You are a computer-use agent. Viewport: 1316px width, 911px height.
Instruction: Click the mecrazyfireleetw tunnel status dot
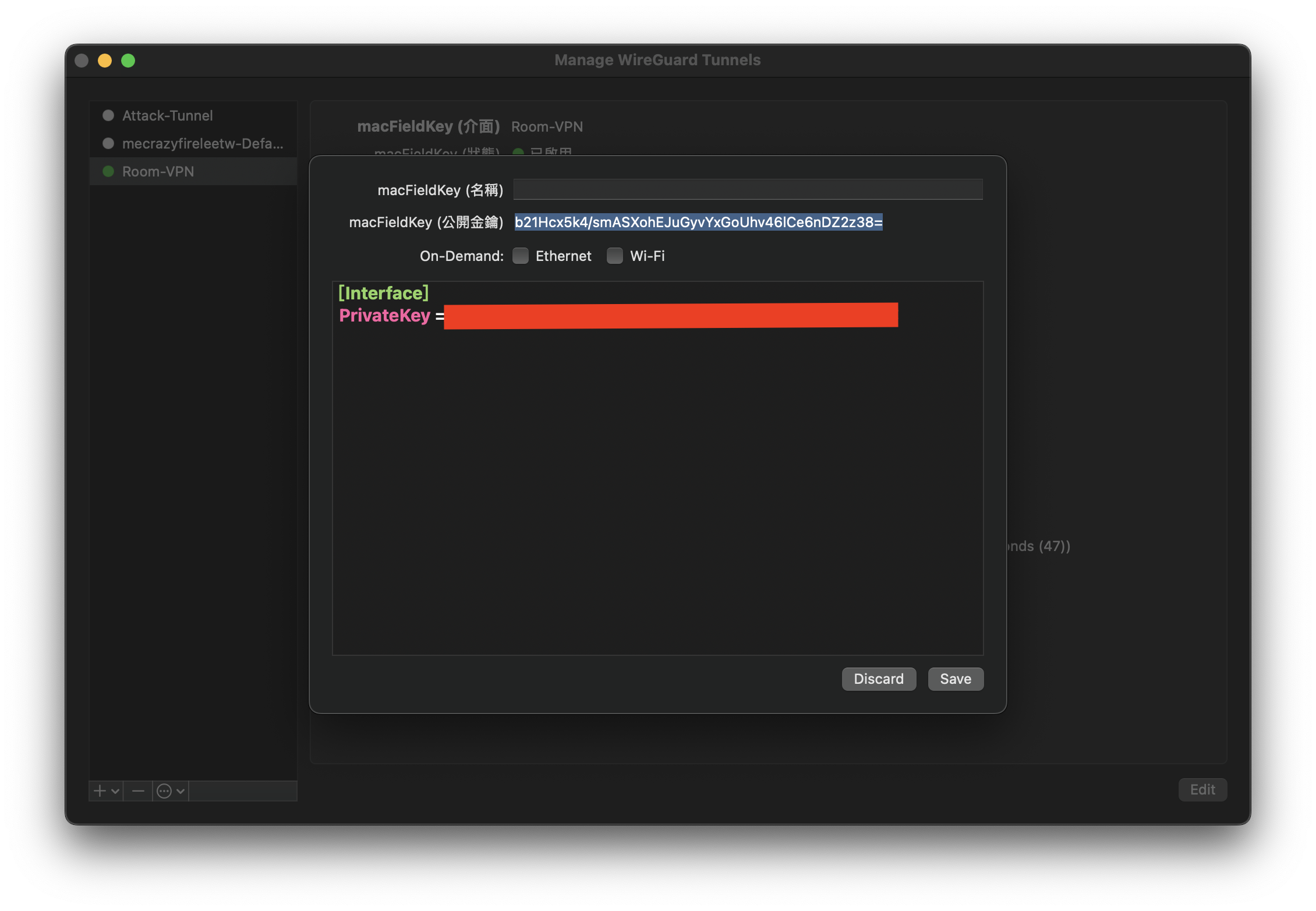pyautogui.click(x=108, y=143)
